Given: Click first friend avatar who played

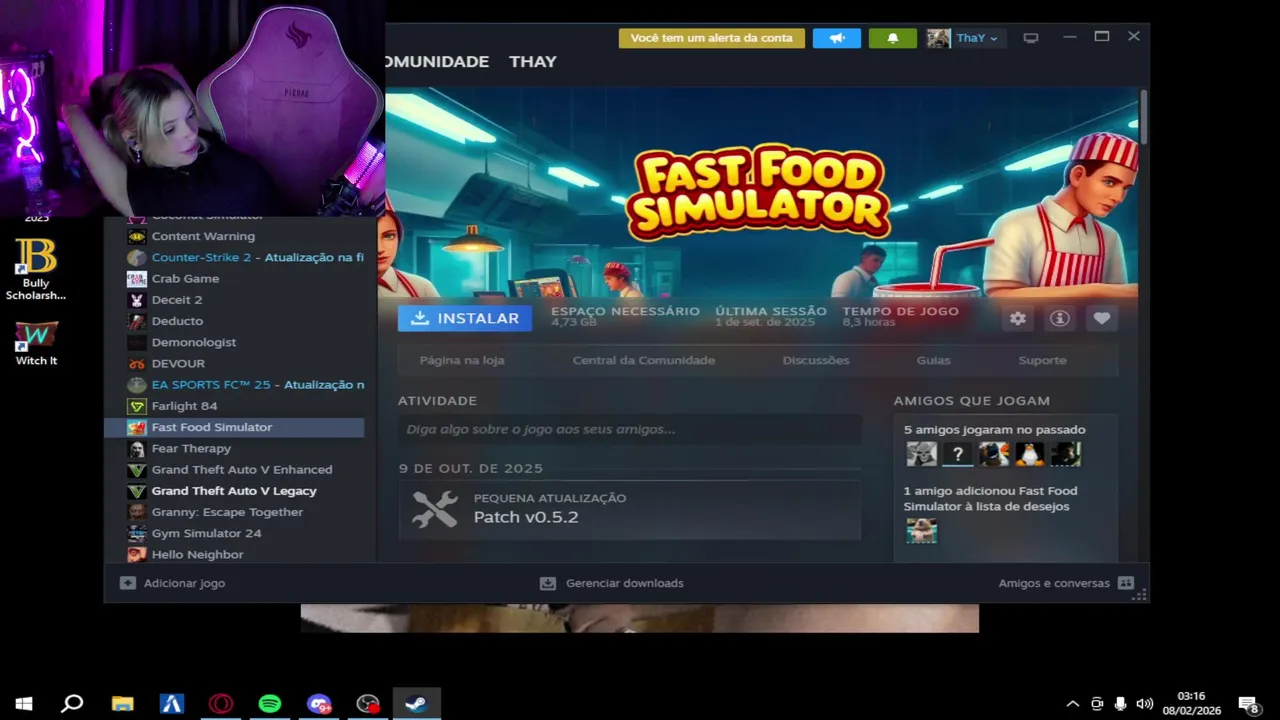Looking at the screenshot, I should click(x=921, y=454).
